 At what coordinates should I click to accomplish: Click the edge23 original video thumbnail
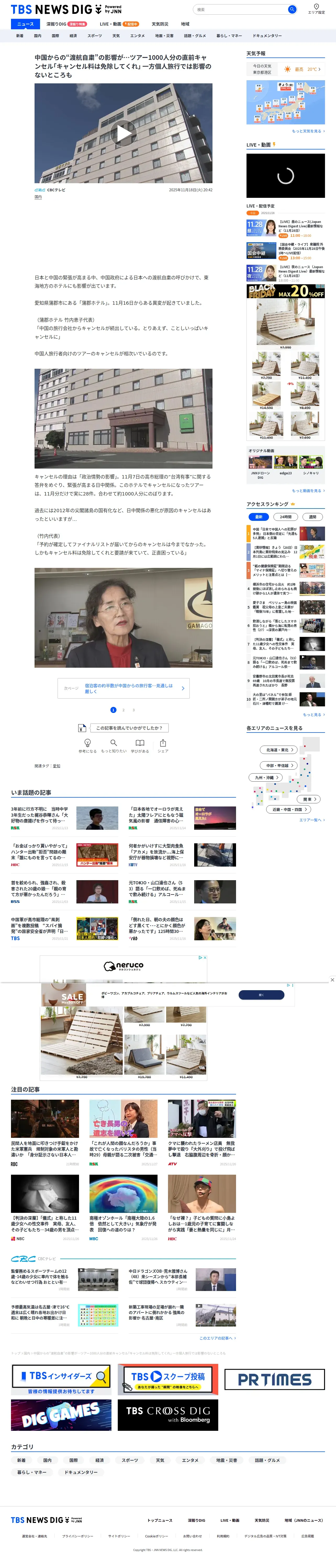pyautogui.click(x=285, y=462)
